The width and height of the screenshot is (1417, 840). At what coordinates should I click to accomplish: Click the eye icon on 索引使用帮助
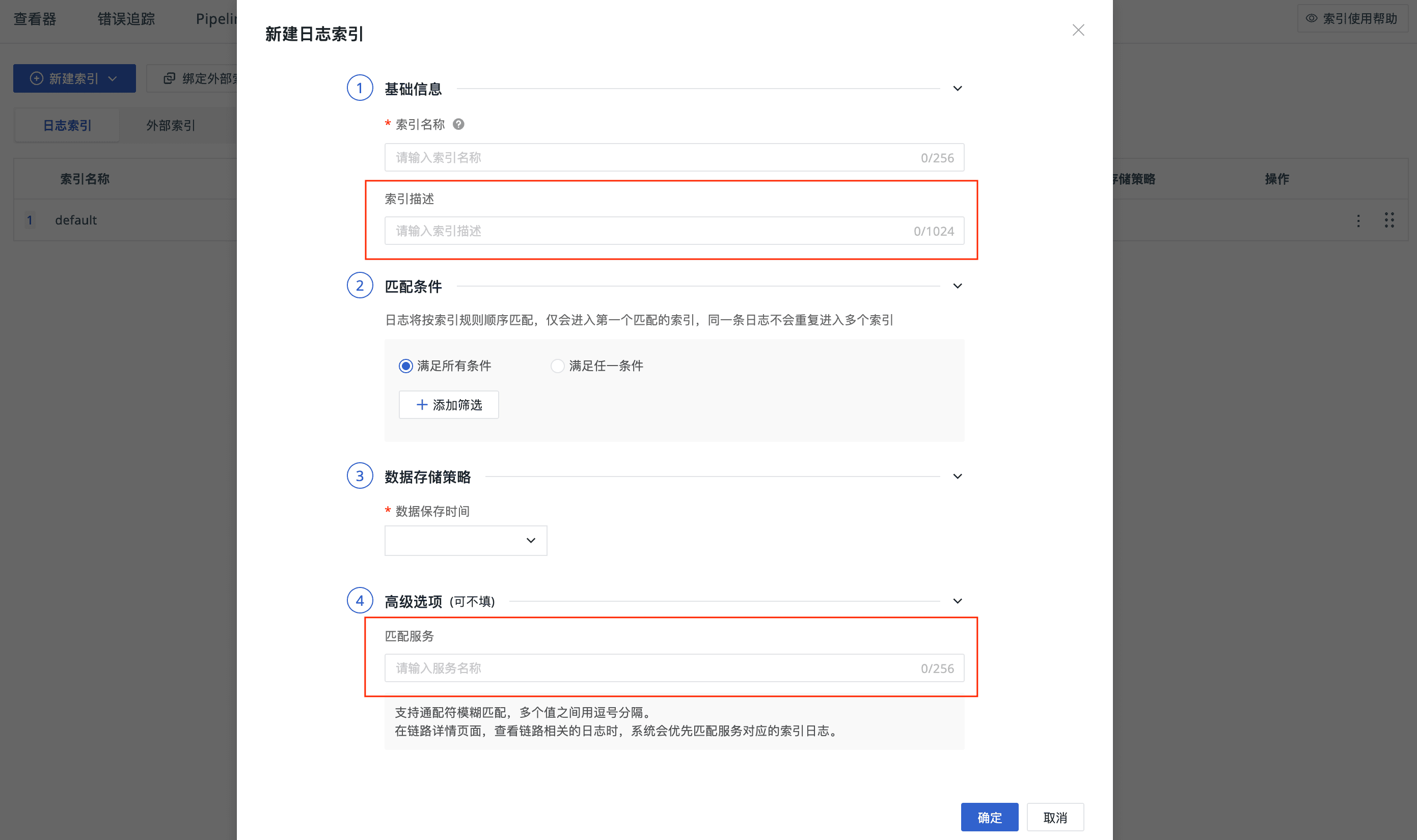[x=1311, y=18]
